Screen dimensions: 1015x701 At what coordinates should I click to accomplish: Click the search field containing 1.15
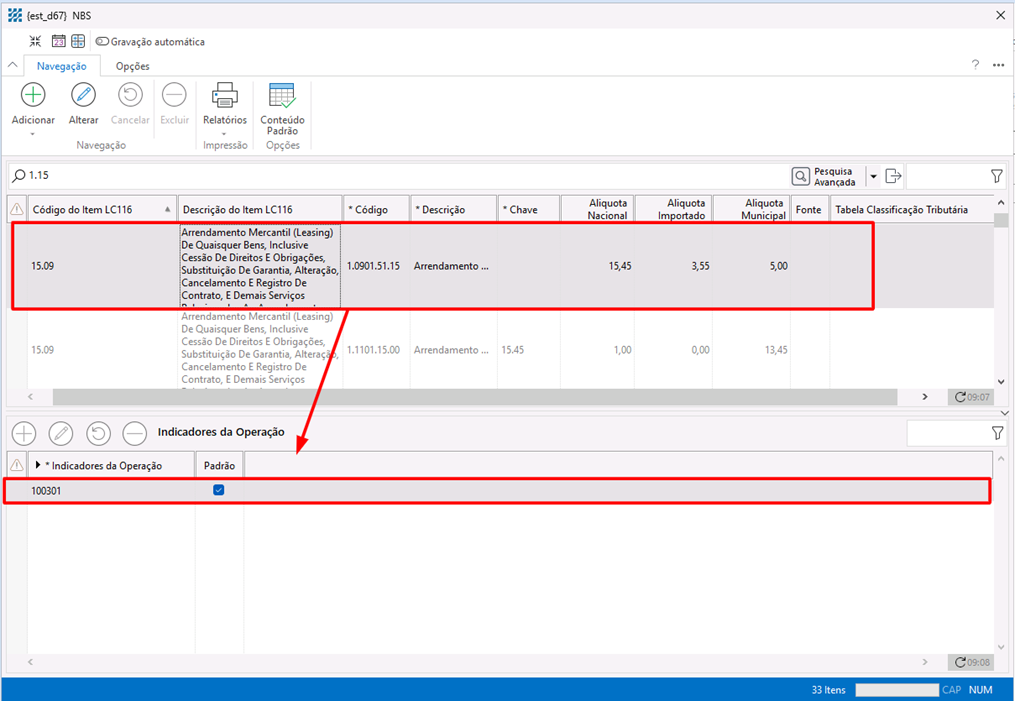pyautogui.click(x=400, y=176)
